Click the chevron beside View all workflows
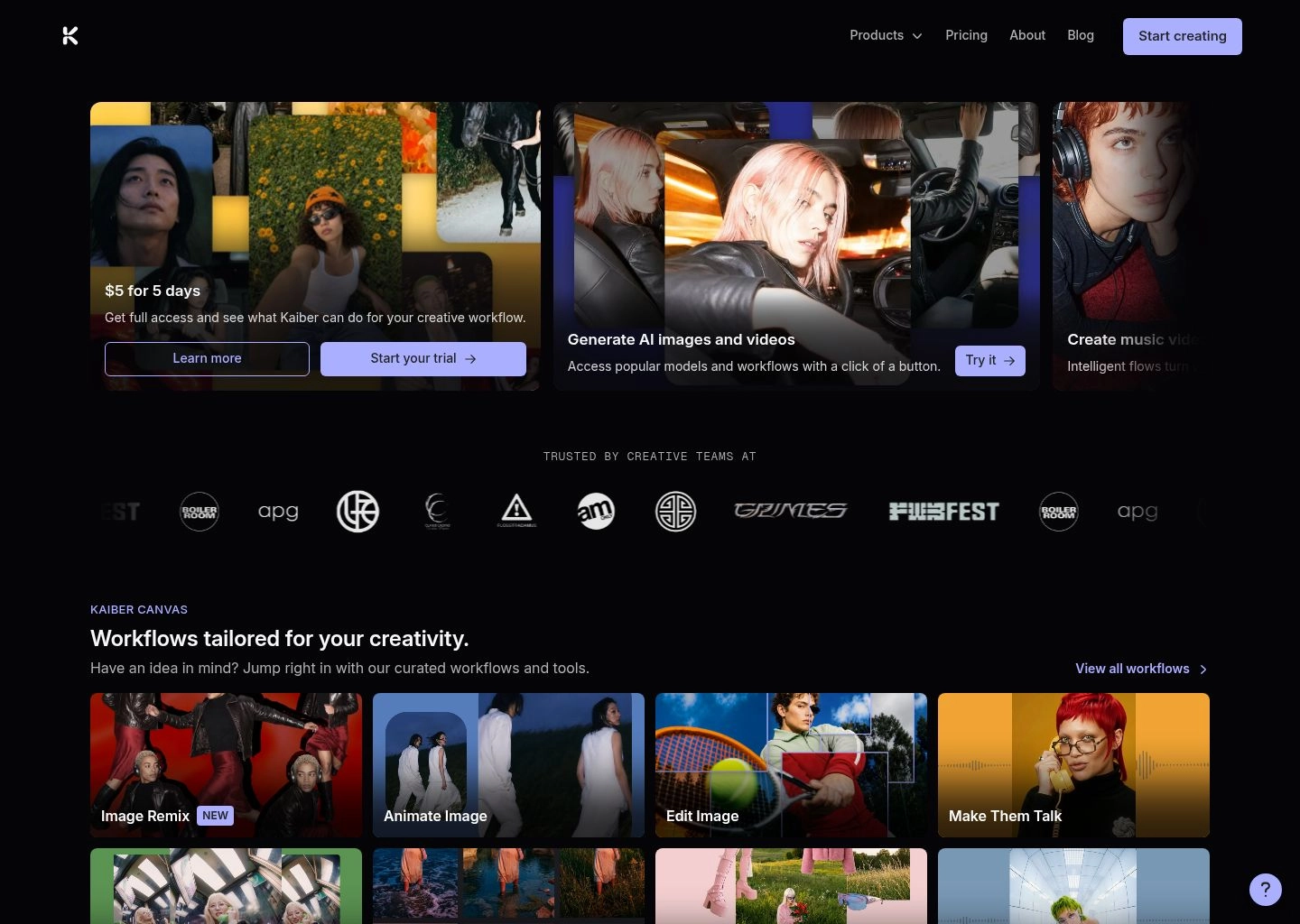The height and width of the screenshot is (924, 1300). coord(1202,670)
